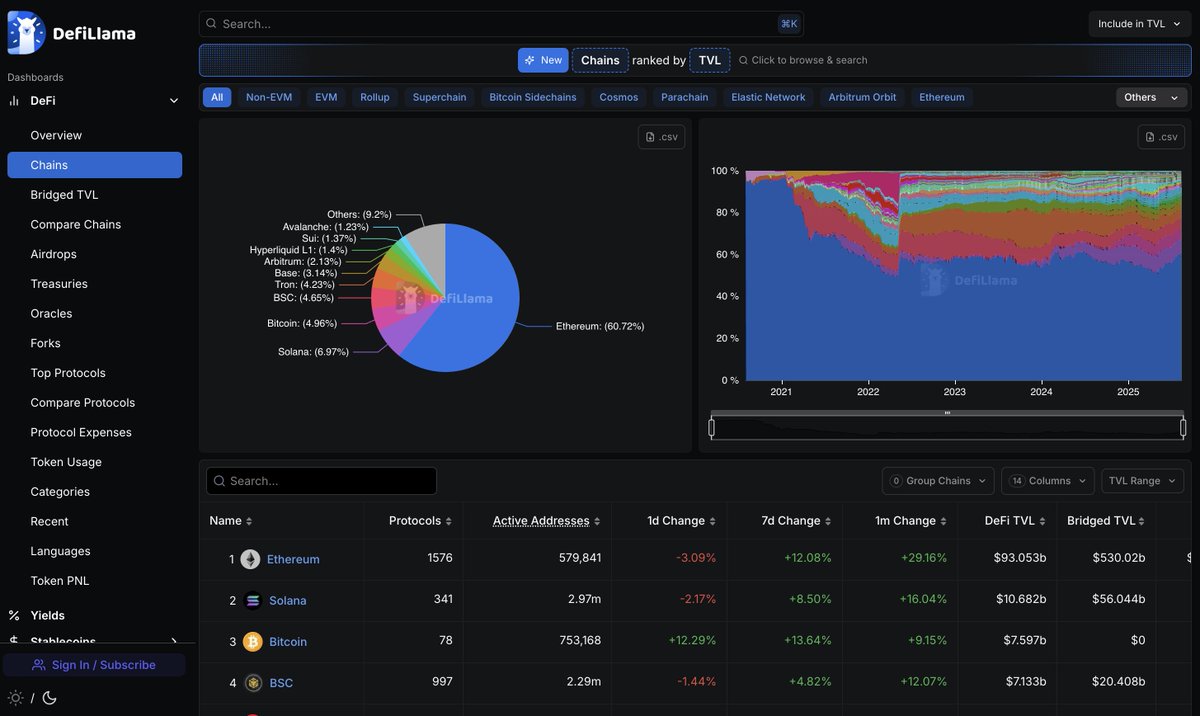This screenshot has width=1200, height=716.
Task: Click the left handle of time-range slider
Action: pyautogui.click(x=711, y=428)
